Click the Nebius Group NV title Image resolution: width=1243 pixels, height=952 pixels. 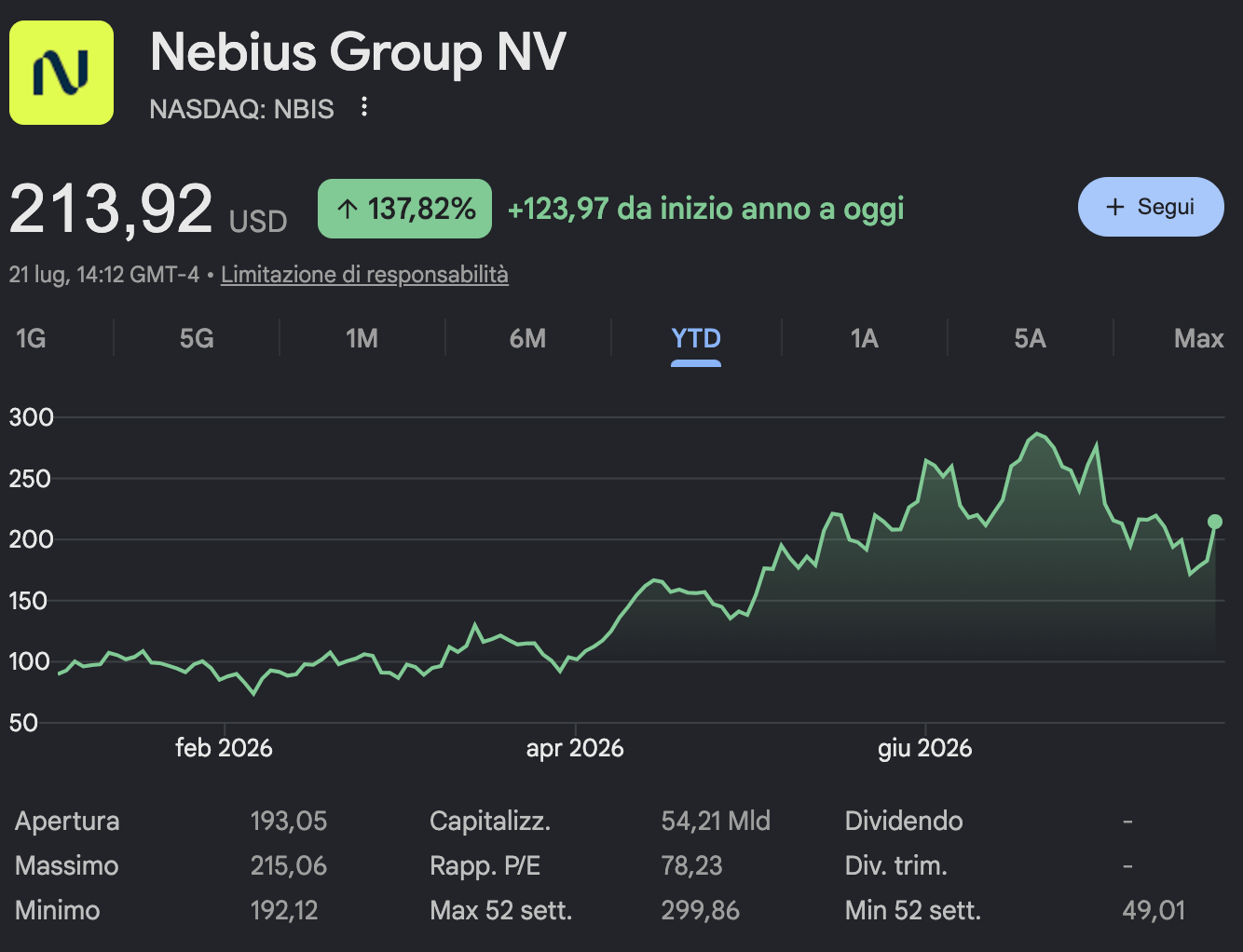click(358, 51)
